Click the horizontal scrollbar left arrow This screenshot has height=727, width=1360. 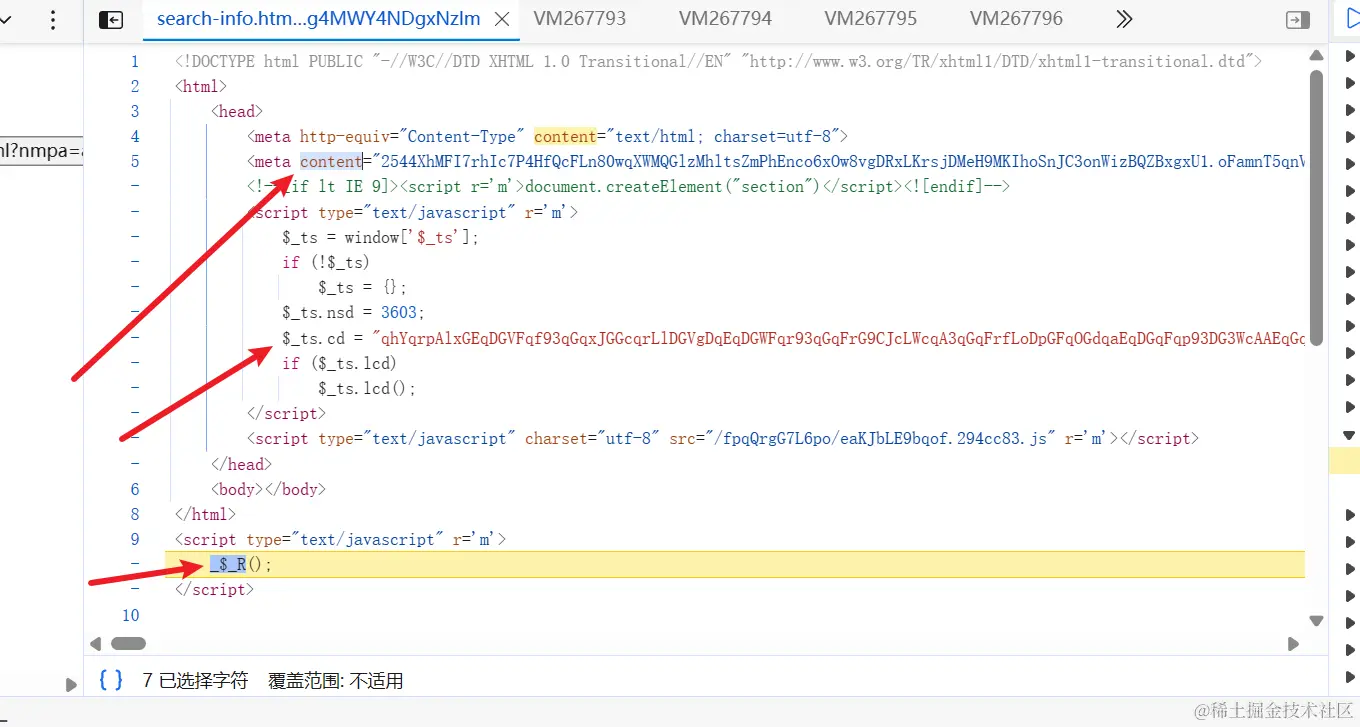click(96, 644)
